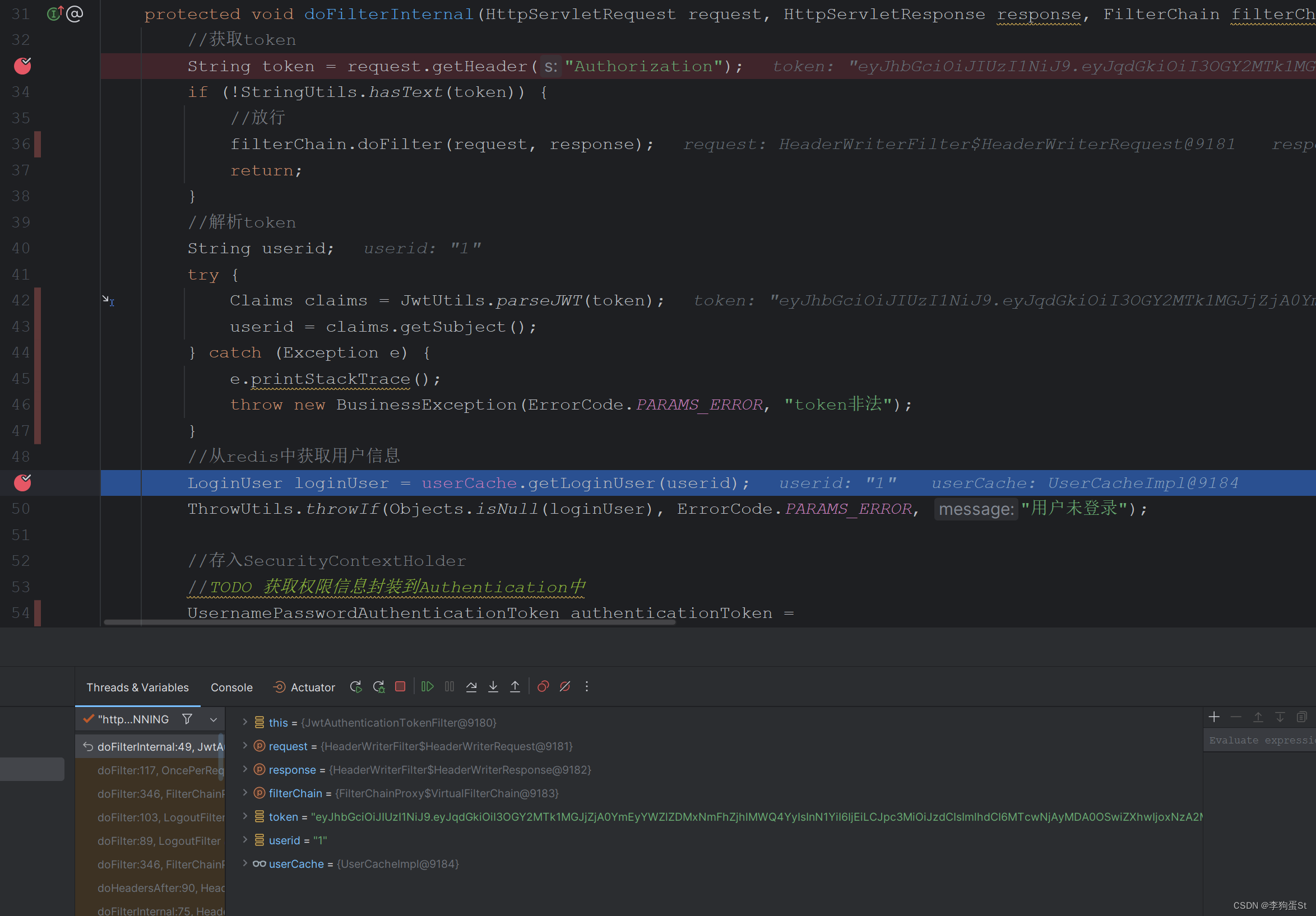Viewport: 1316px width, 916px height.
Task: Click the watch glasses icon next to userCache
Action: point(259,863)
